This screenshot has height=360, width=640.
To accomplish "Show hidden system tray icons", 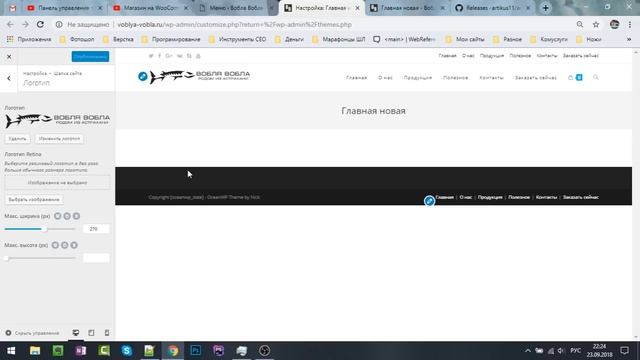I will tap(528, 351).
